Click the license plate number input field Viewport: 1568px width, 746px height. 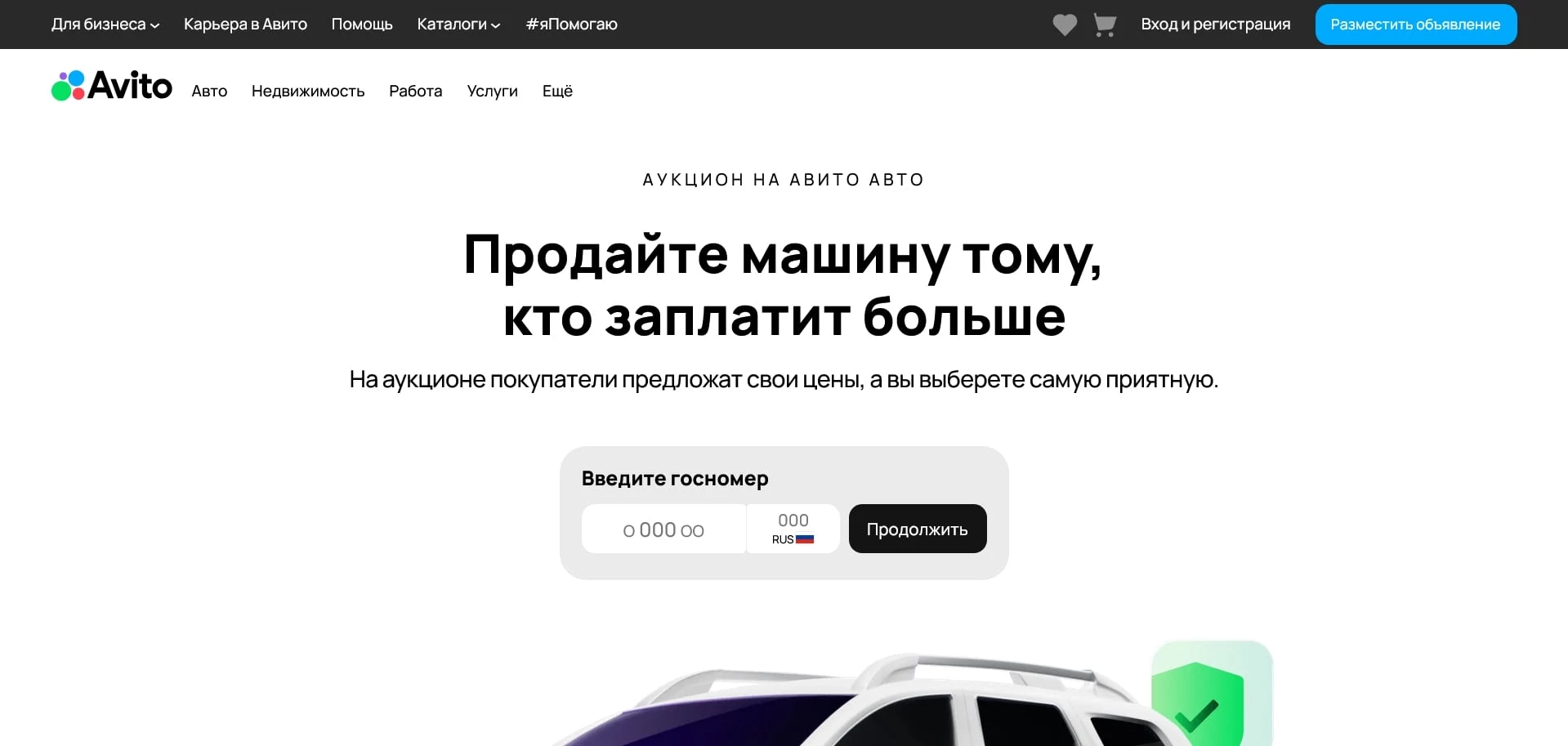click(x=663, y=529)
